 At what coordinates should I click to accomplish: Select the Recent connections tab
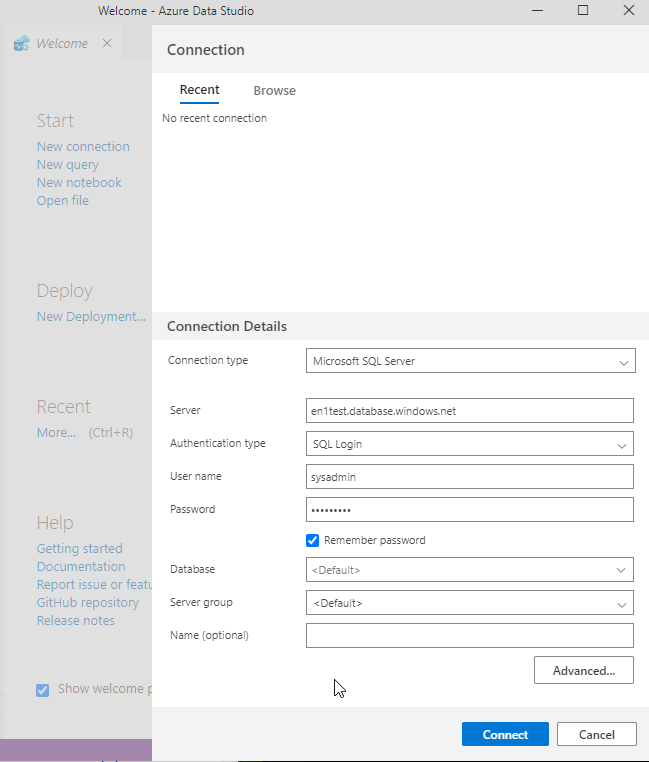[199, 90]
